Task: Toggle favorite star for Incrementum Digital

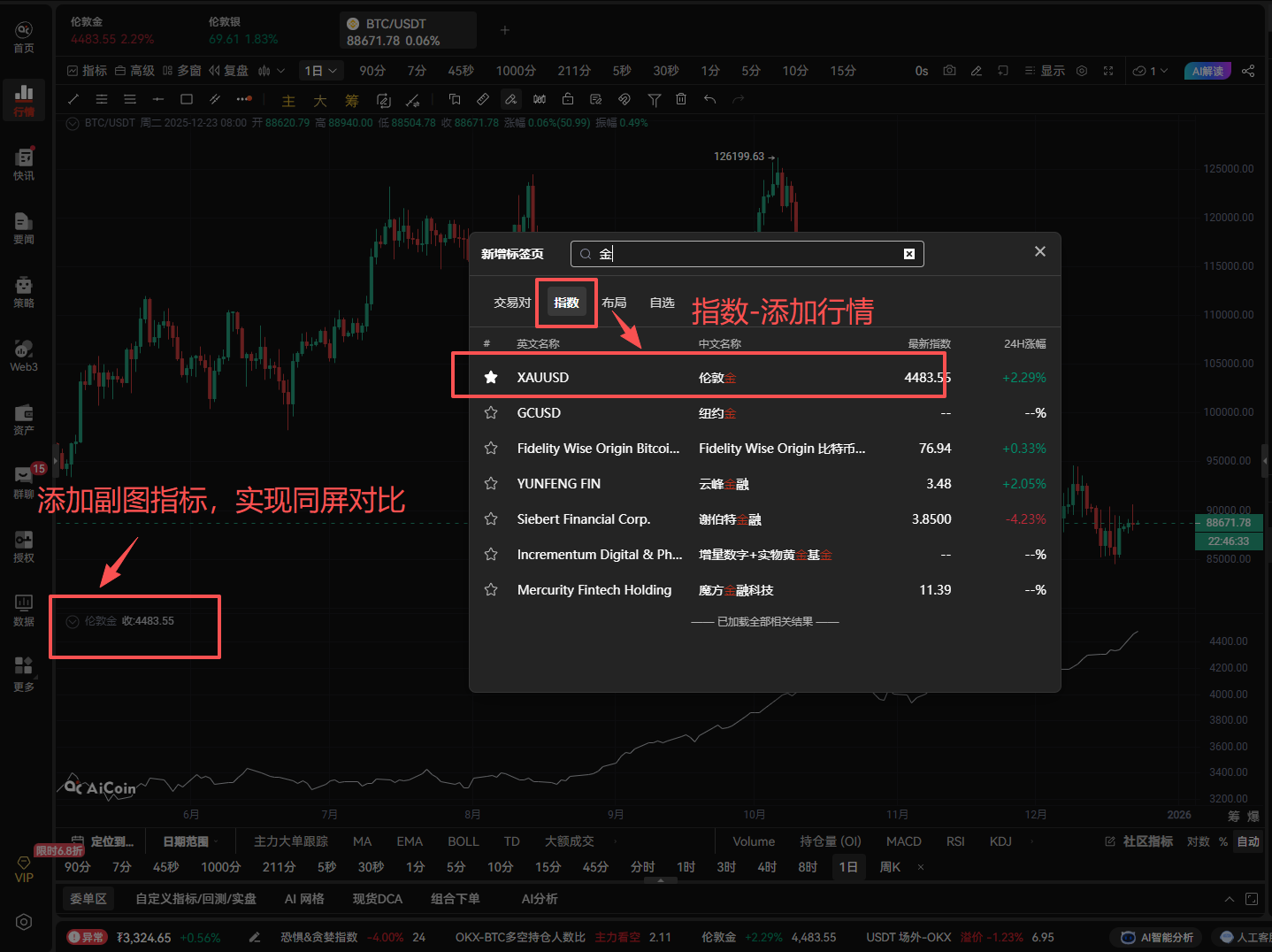Action: 491,555
